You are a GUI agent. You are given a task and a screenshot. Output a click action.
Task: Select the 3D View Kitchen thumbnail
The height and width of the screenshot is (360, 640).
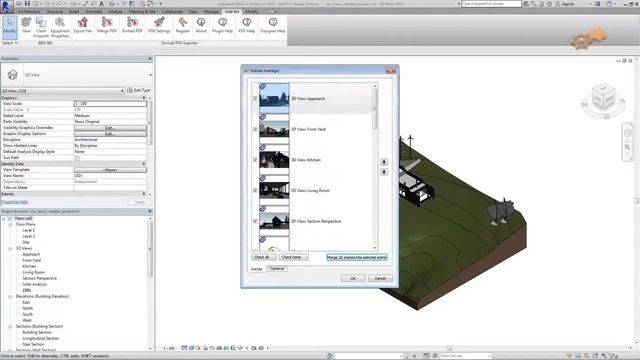[274, 160]
